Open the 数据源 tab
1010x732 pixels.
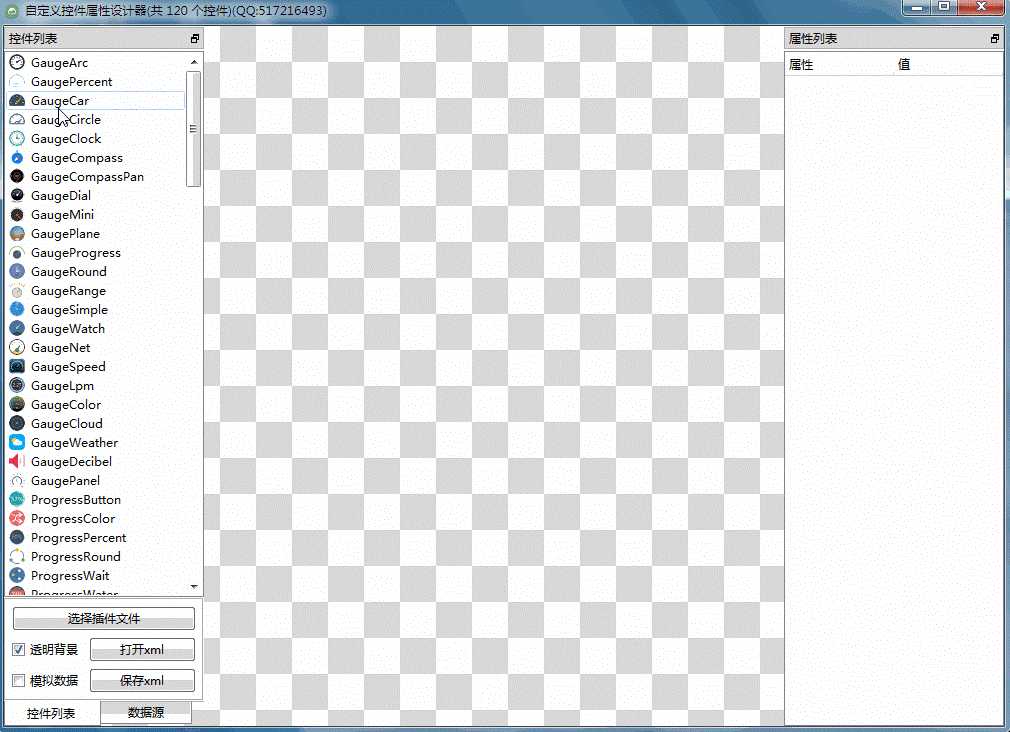[146, 712]
